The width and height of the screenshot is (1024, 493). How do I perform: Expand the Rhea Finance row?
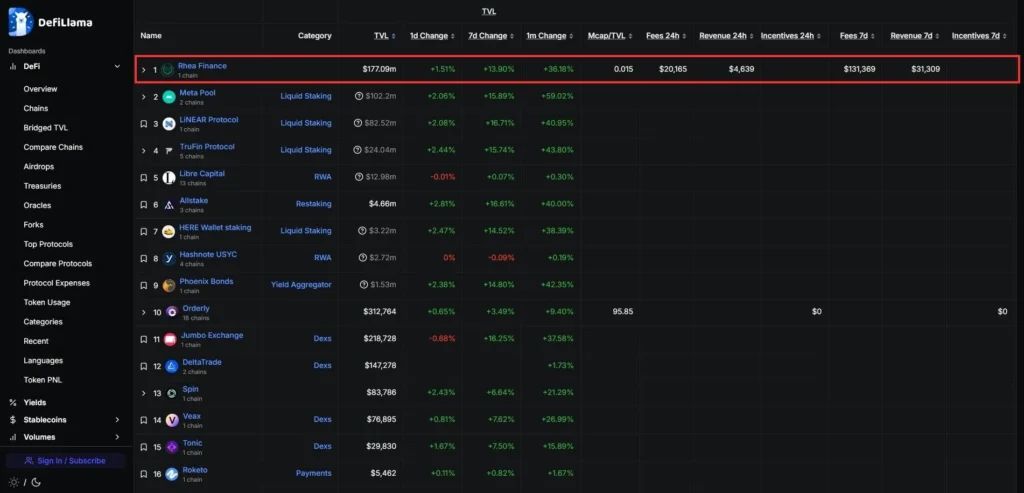coord(144,70)
